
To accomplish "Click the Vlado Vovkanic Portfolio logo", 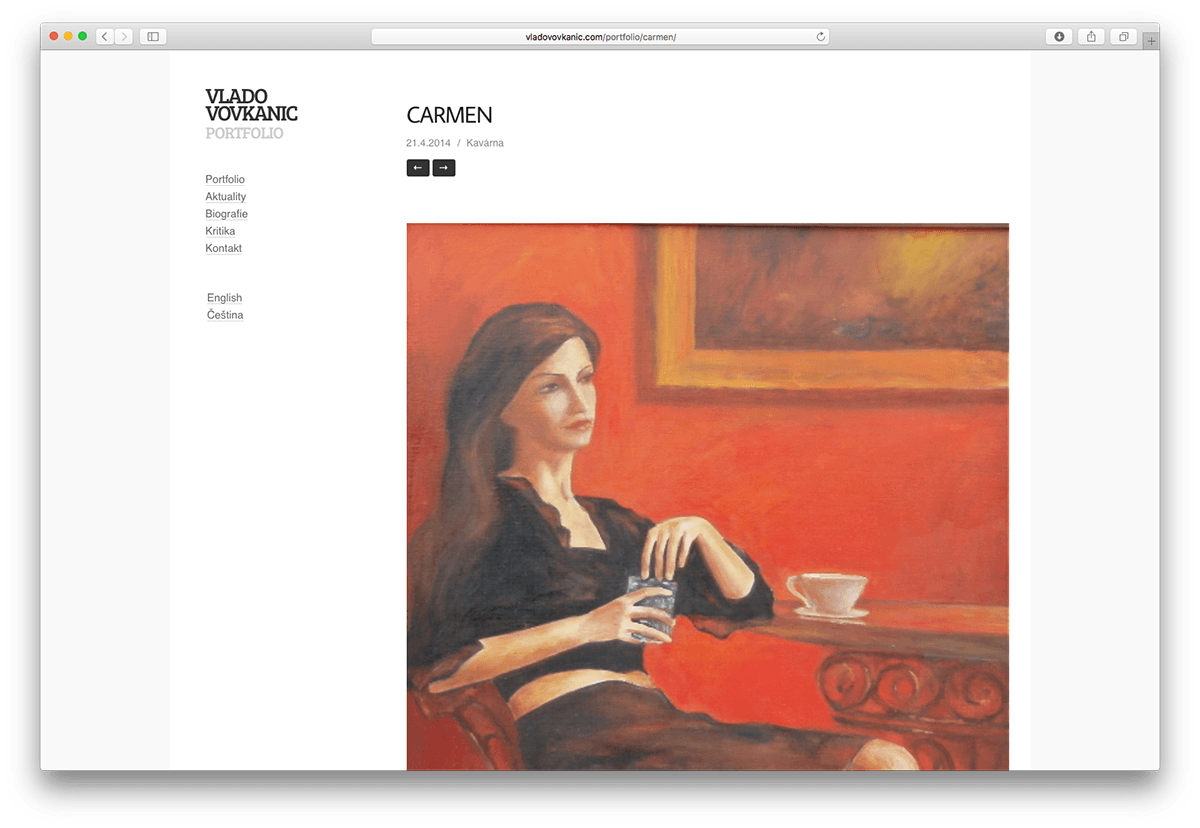I will coord(251,114).
